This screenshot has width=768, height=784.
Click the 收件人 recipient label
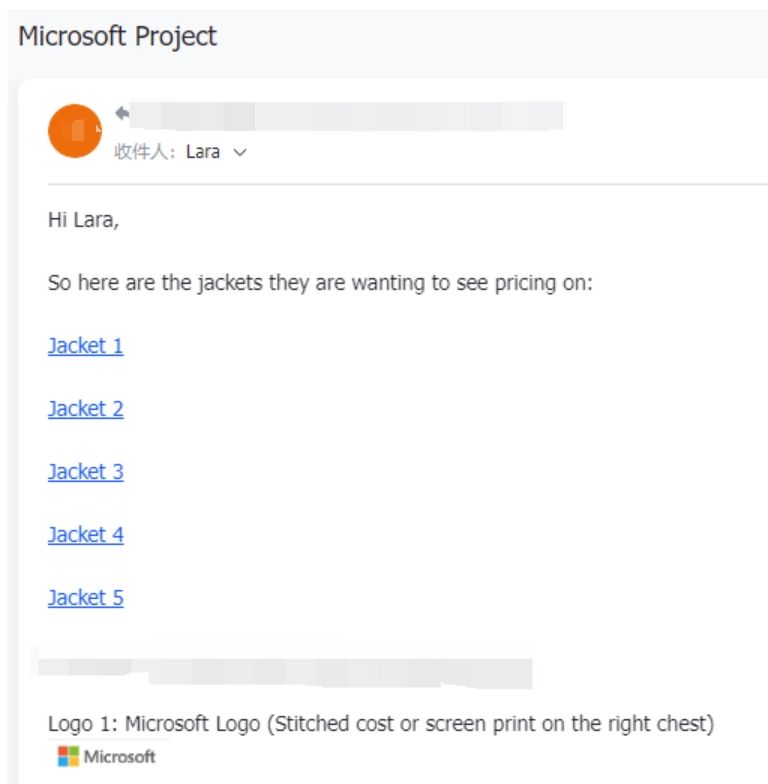tap(146, 153)
